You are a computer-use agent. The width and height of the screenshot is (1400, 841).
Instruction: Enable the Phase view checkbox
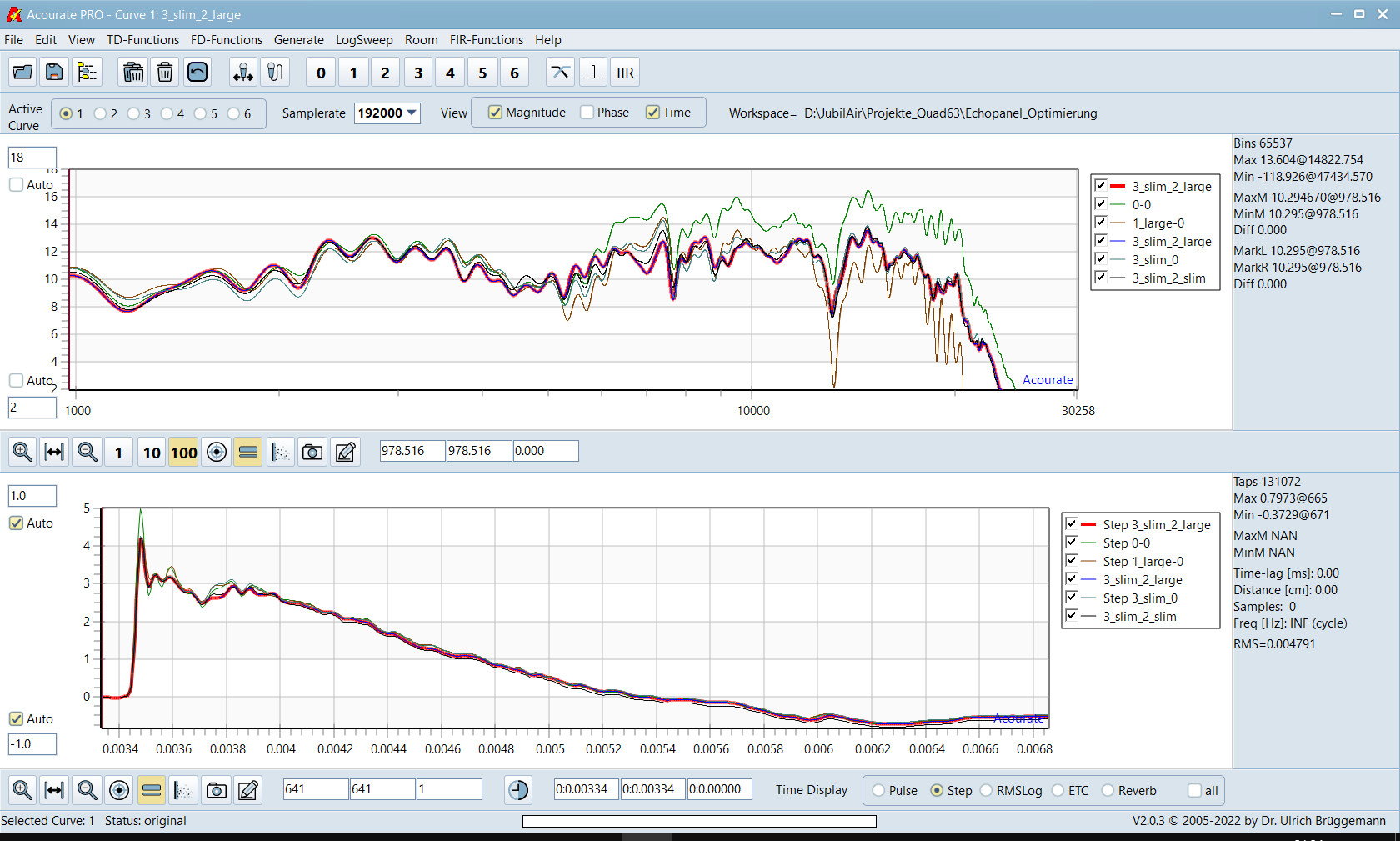coord(587,113)
